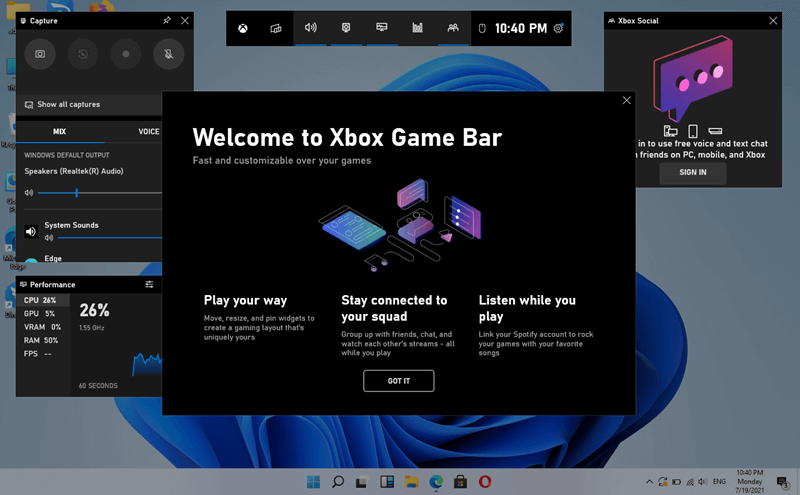The width and height of the screenshot is (800, 495).
Task: Close the Xbox Social widget
Action: click(773, 20)
